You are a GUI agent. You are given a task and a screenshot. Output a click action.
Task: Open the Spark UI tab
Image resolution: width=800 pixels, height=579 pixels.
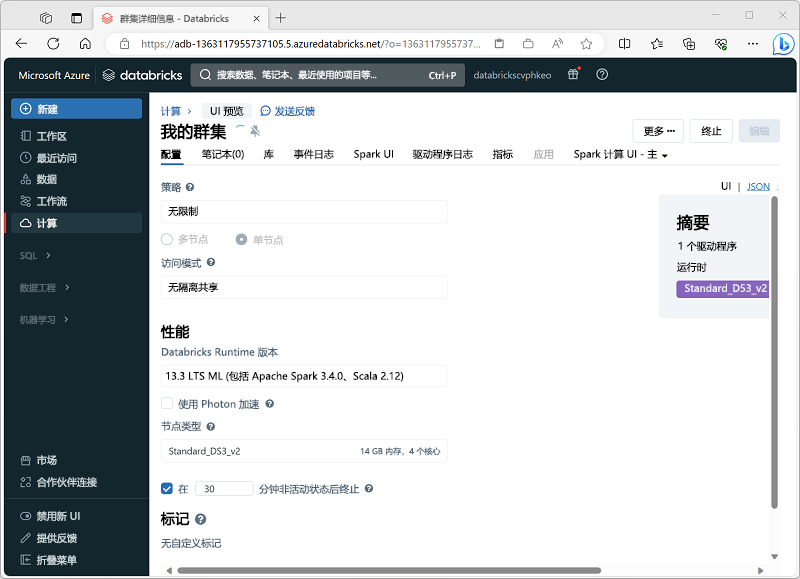374,154
